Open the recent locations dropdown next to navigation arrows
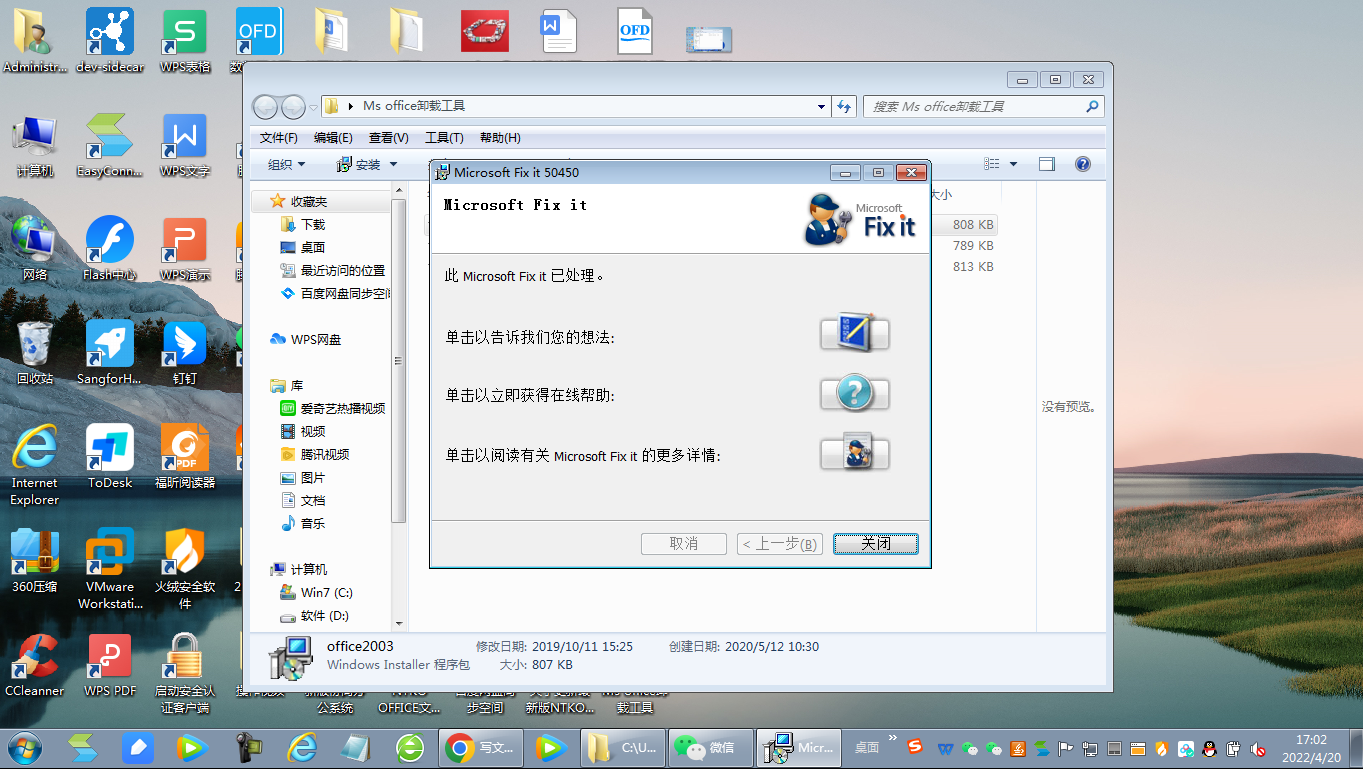Image resolution: width=1363 pixels, height=769 pixels. click(x=313, y=106)
